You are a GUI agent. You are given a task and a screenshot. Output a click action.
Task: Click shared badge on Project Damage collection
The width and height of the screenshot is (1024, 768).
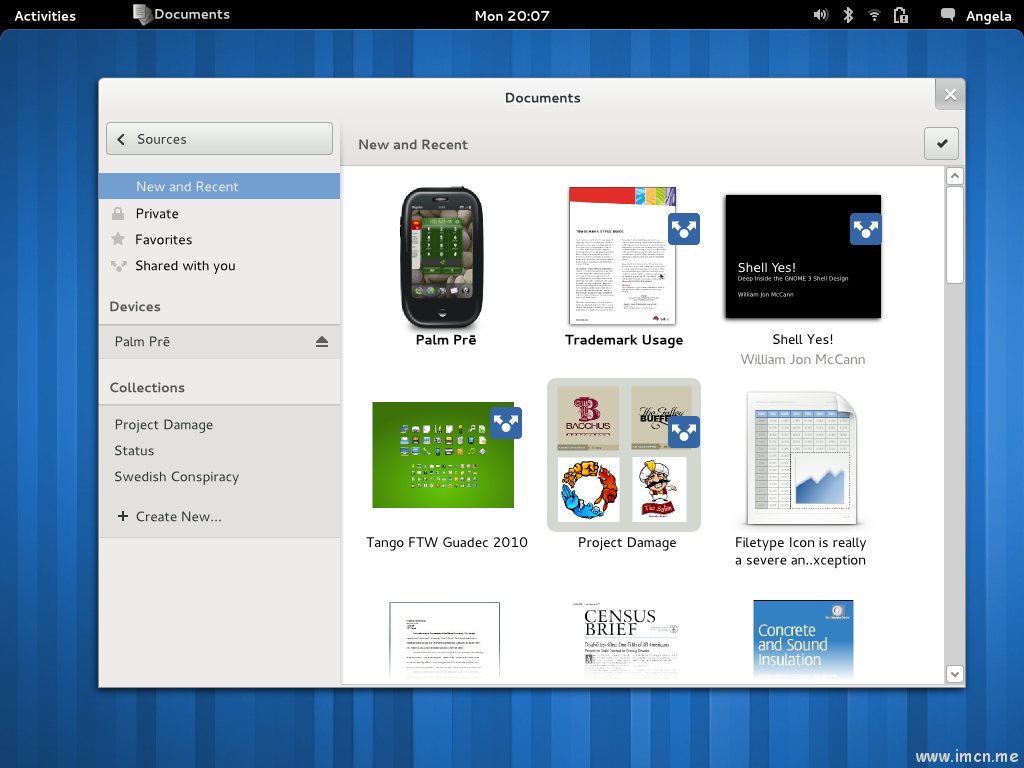(x=684, y=432)
